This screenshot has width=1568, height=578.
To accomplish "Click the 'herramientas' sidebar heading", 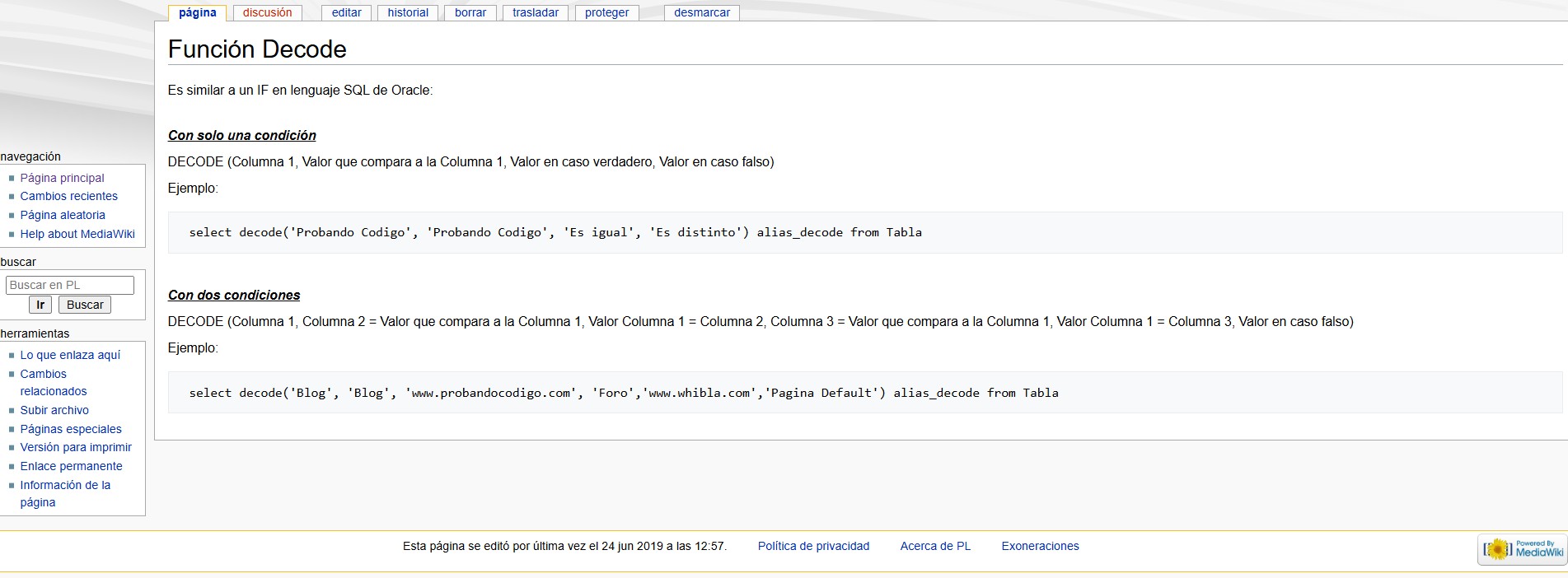I will point(35,333).
